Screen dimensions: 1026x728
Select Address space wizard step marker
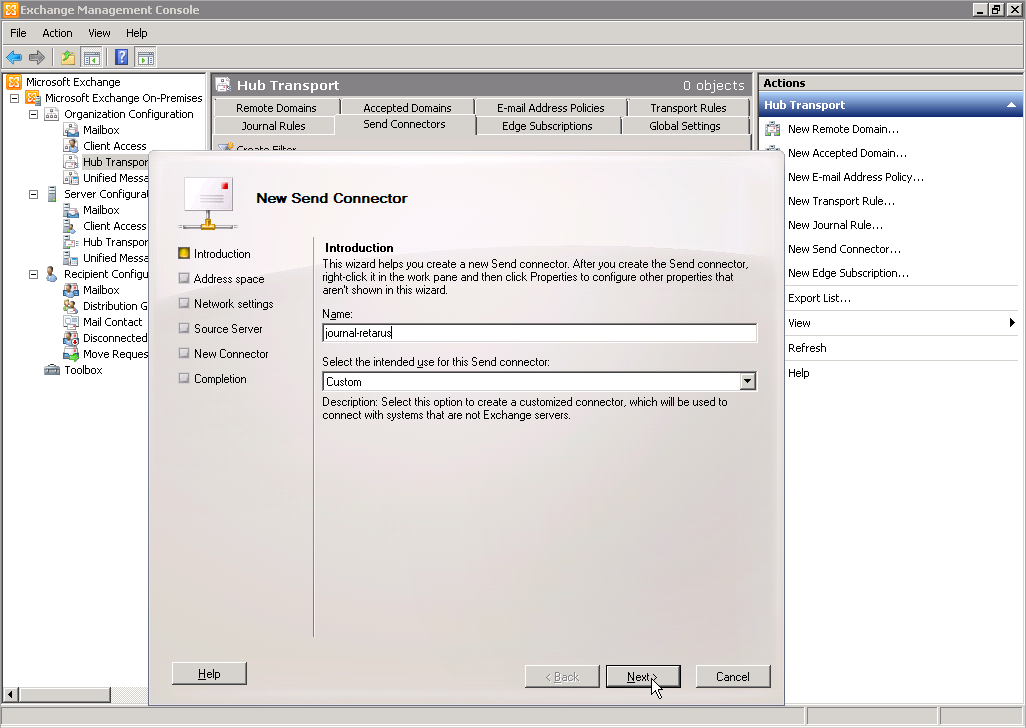coord(183,279)
